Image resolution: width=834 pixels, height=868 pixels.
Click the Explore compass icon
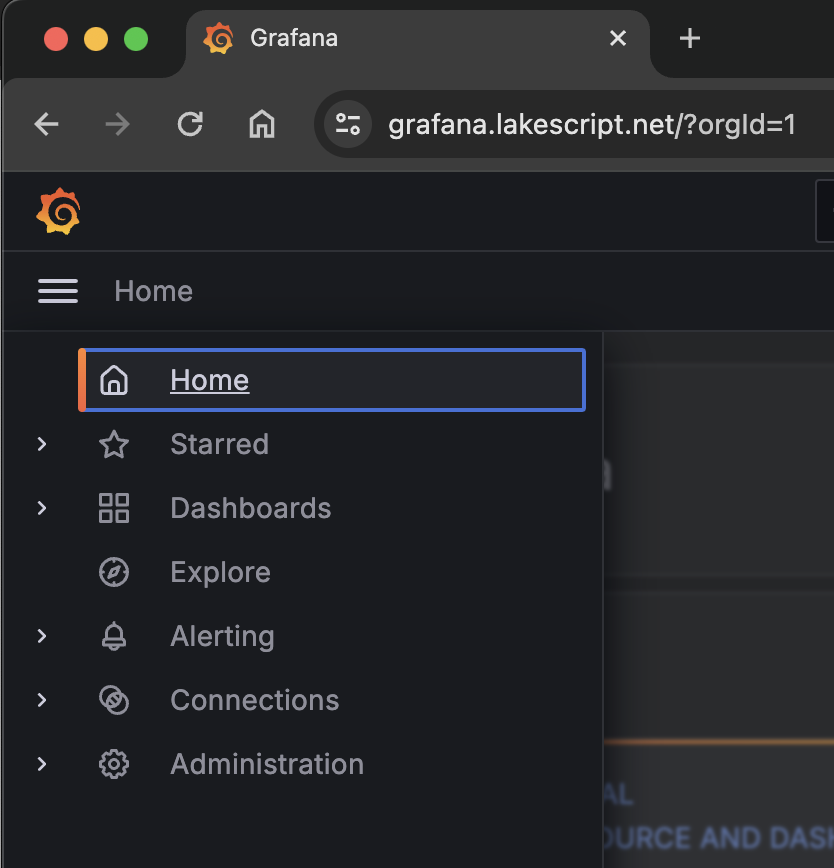(114, 572)
